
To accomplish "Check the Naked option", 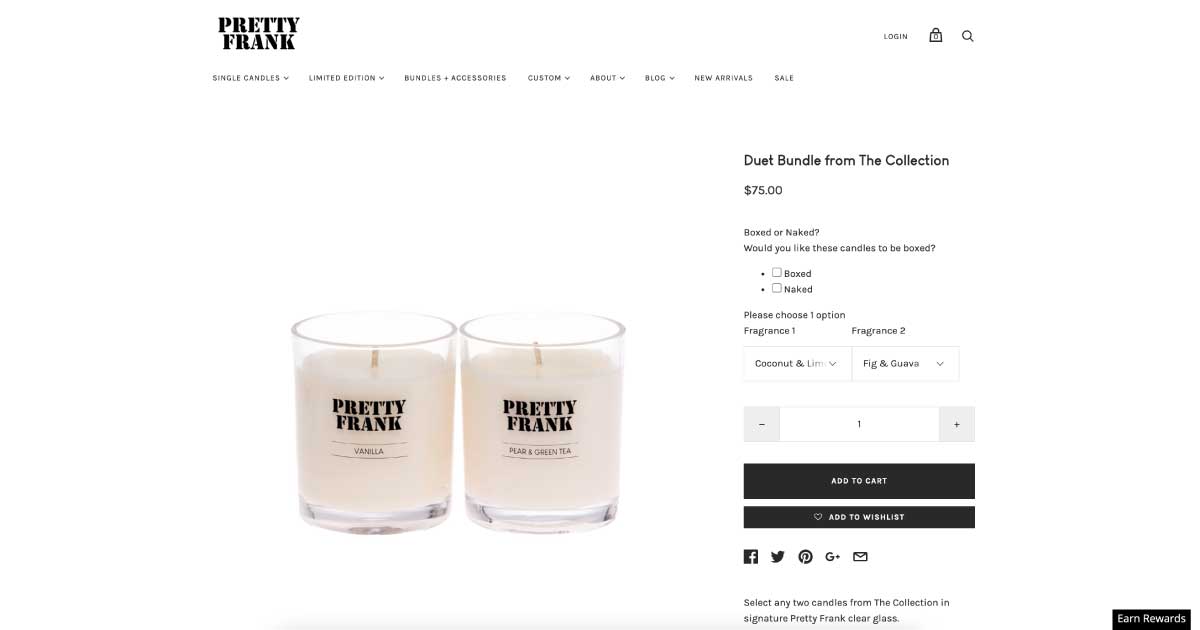I will pyautogui.click(x=777, y=288).
